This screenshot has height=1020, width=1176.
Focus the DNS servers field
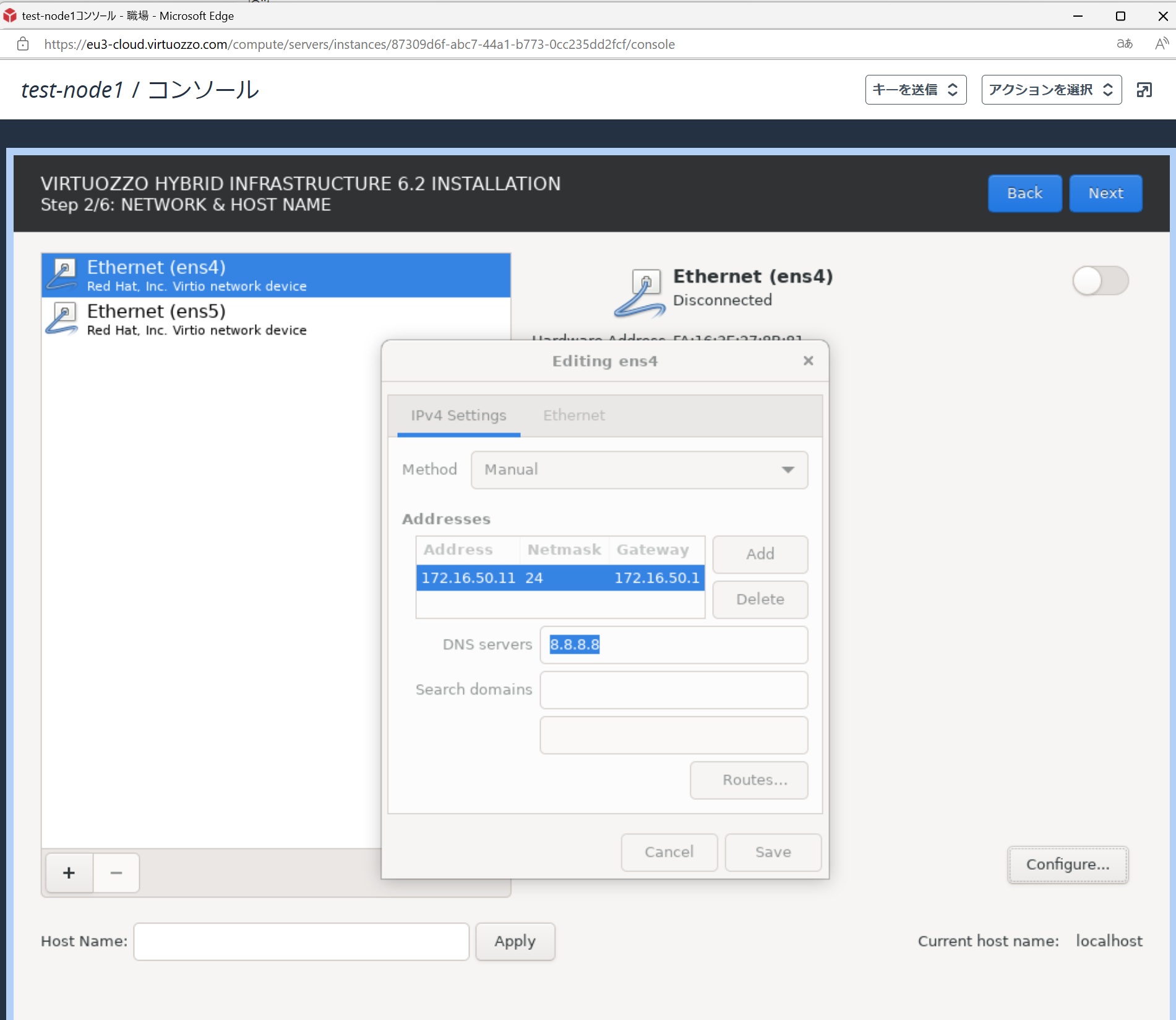click(674, 645)
